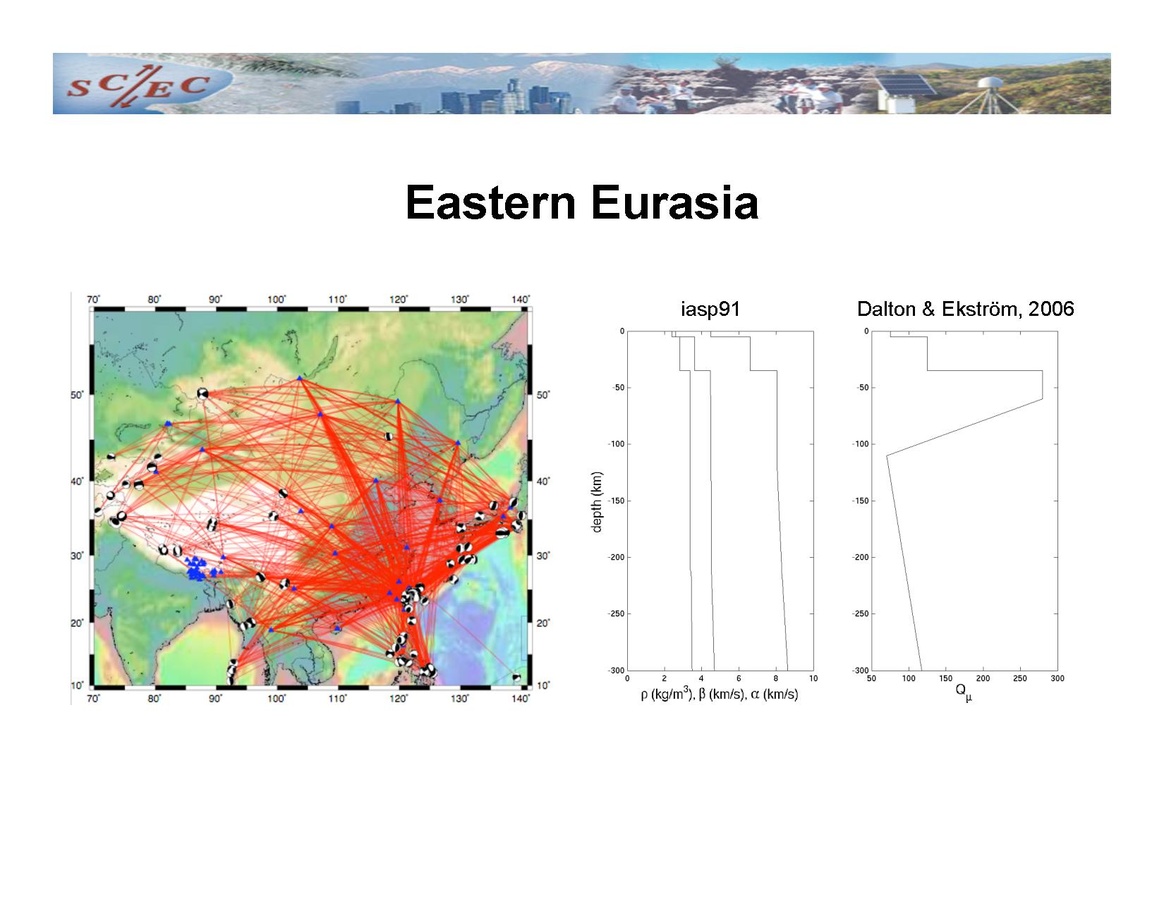Screen dimensions: 1164x899
Task: Click the northernmost blue station triangle on map
Action: (x=300, y=378)
